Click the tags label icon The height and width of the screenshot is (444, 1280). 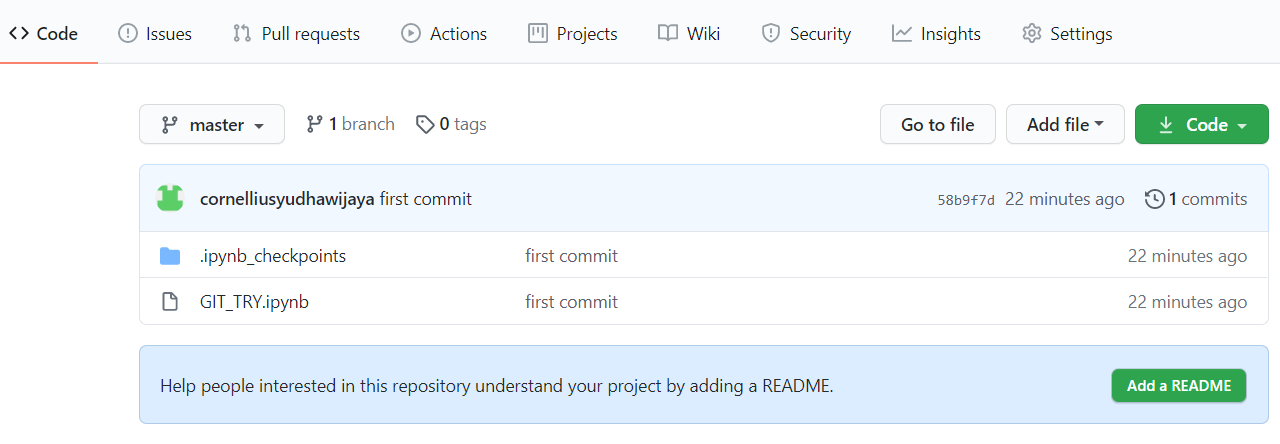tap(425, 125)
